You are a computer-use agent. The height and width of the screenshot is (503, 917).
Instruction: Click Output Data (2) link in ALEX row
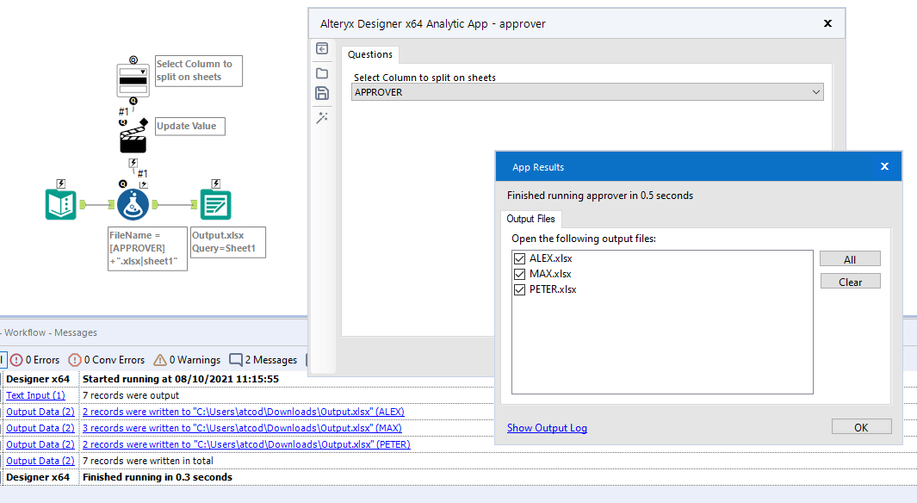pos(40,412)
